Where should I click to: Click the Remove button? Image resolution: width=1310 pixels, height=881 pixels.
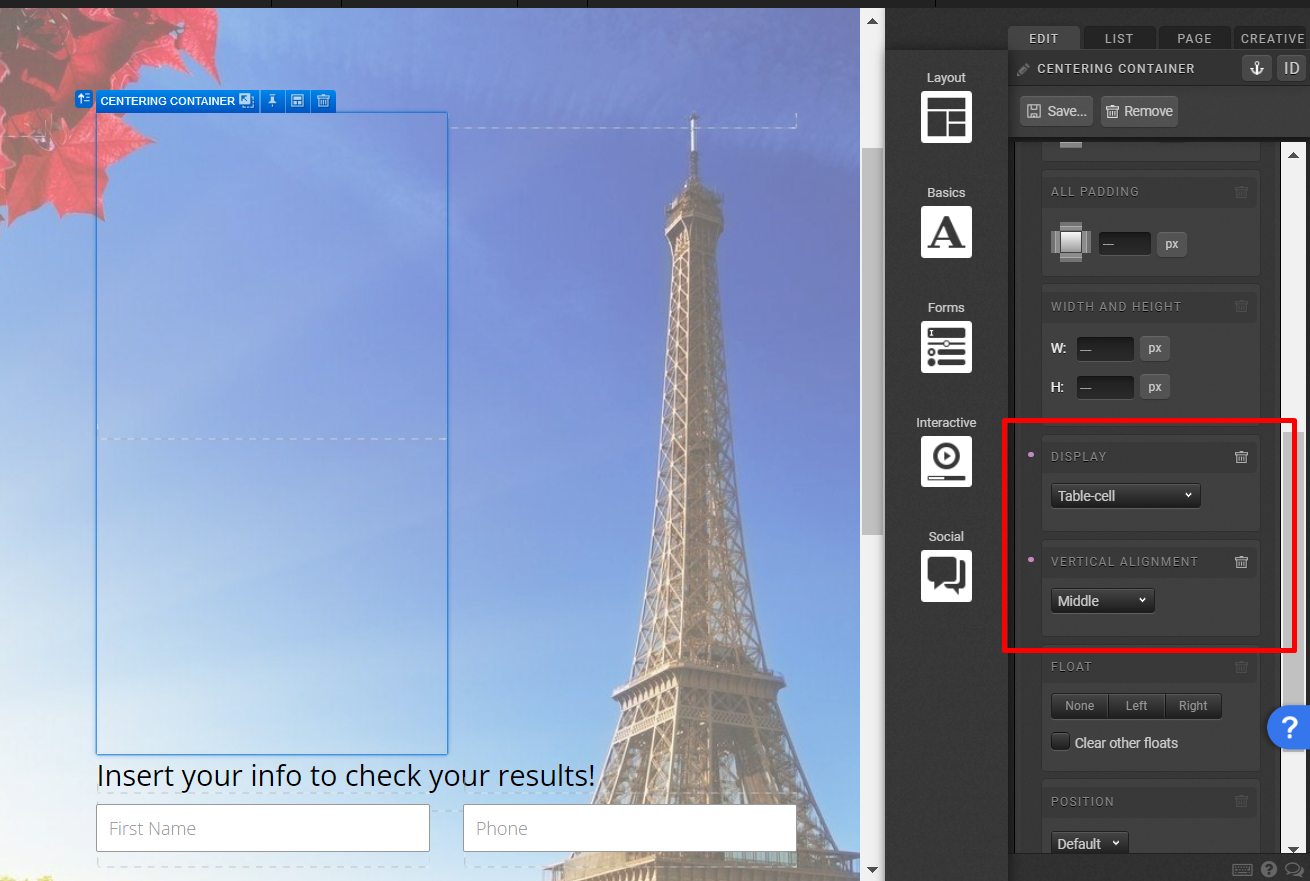coord(1139,111)
